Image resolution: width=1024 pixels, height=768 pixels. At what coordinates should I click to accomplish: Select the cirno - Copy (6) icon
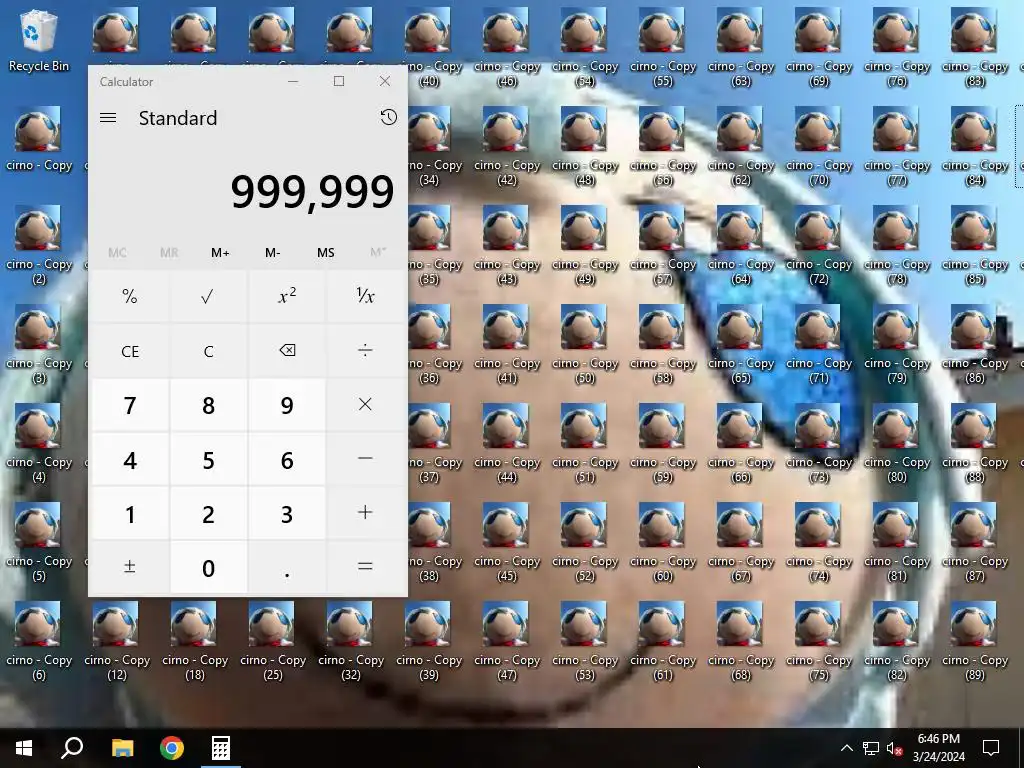point(39,641)
